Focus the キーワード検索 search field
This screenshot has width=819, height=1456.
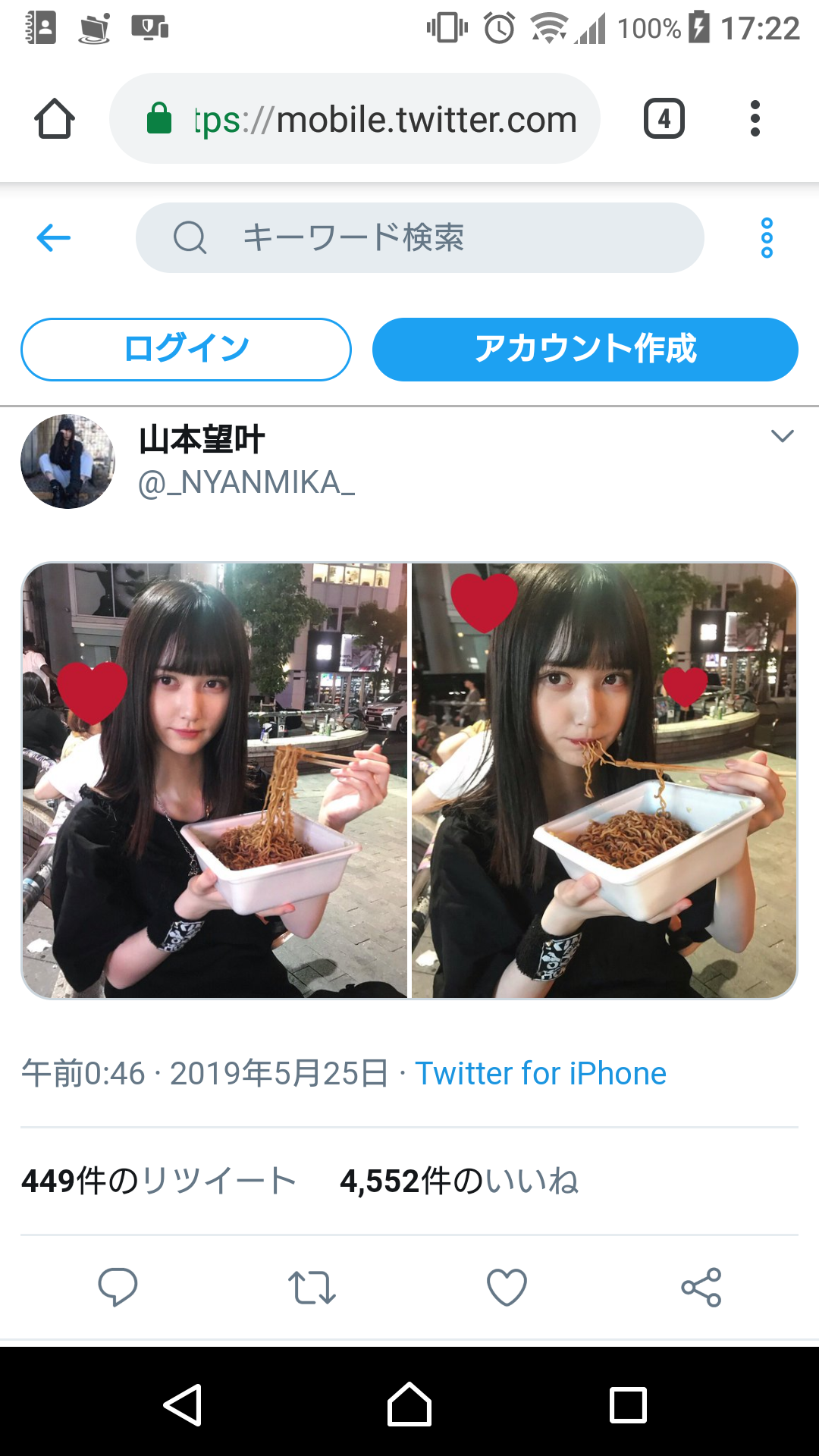point(420,237)
